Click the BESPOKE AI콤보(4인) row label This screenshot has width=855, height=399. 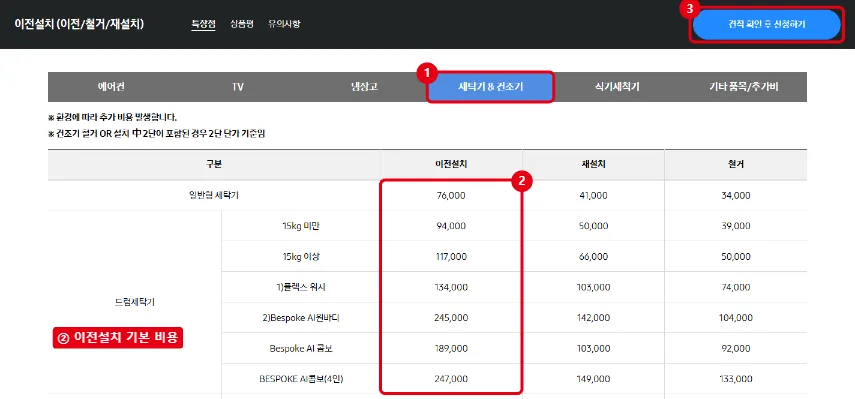coord(301,379)
